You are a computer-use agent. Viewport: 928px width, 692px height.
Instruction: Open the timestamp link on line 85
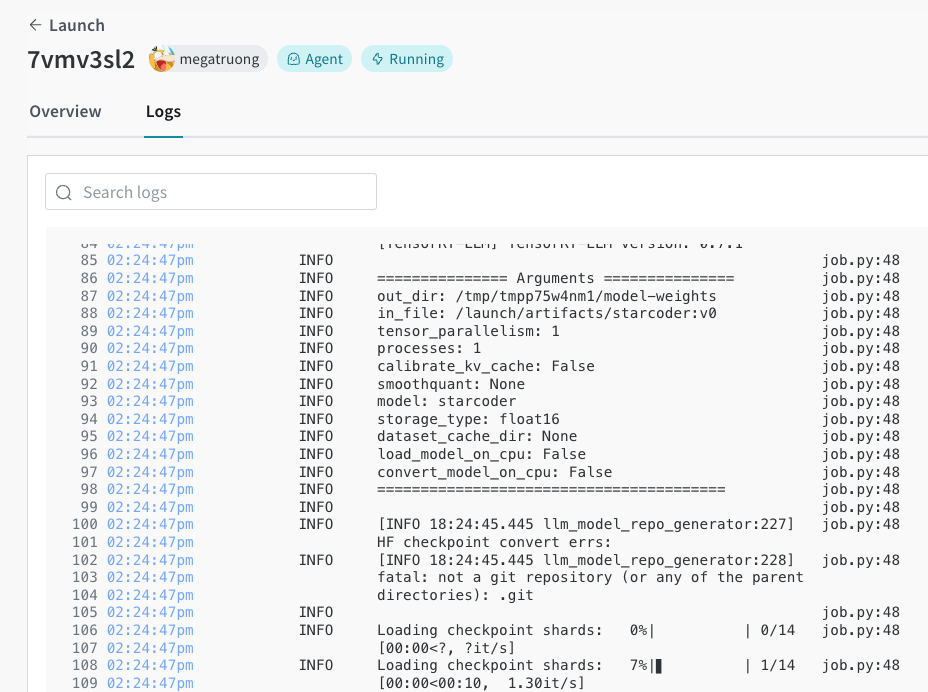click(x=150, y=261)
